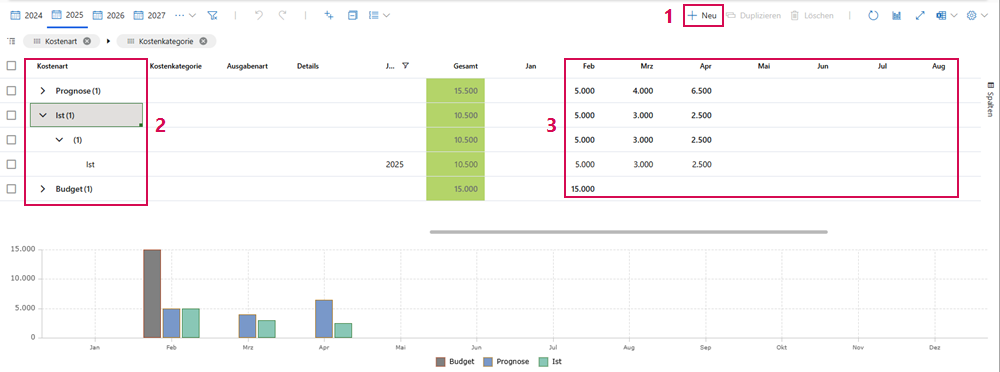This screenshot has width=1000, height=372.
Task: Click the undo arrow icon
Action: (x=259, y=15)
